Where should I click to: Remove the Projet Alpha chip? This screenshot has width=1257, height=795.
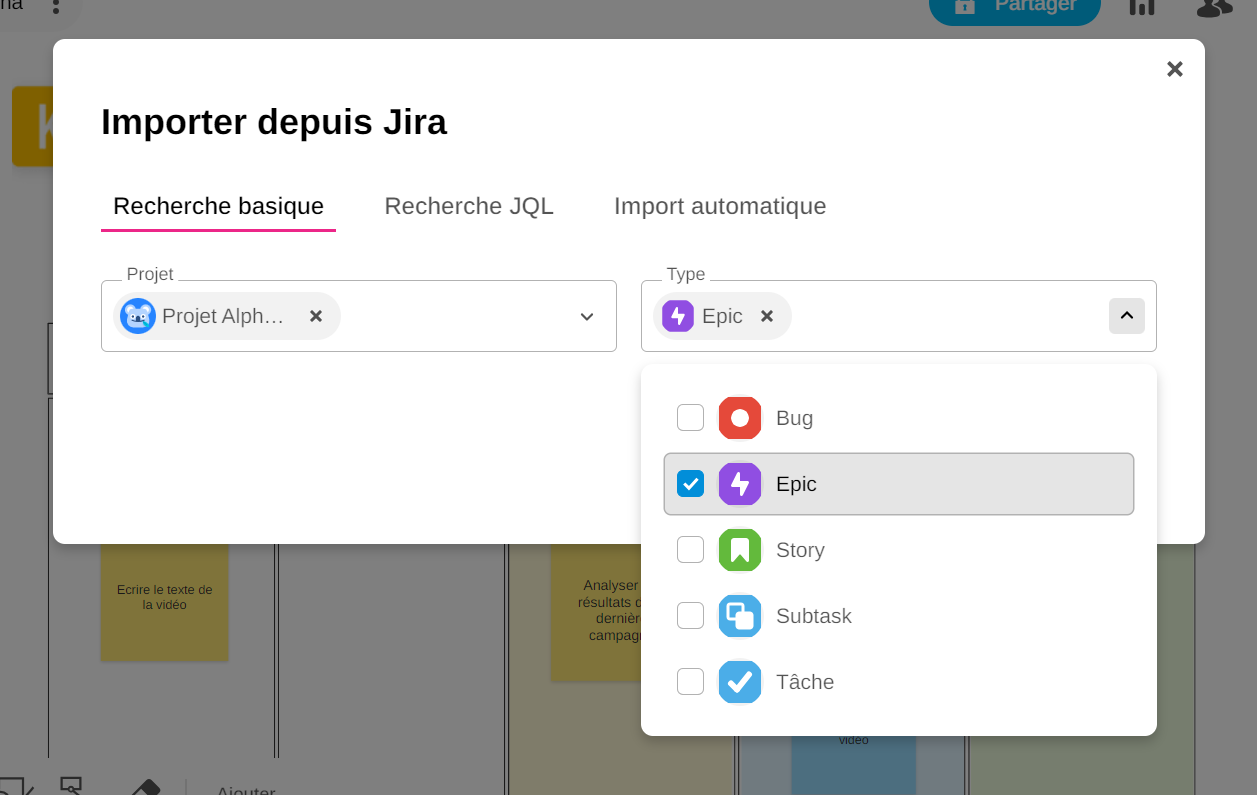tap(316, 316)
